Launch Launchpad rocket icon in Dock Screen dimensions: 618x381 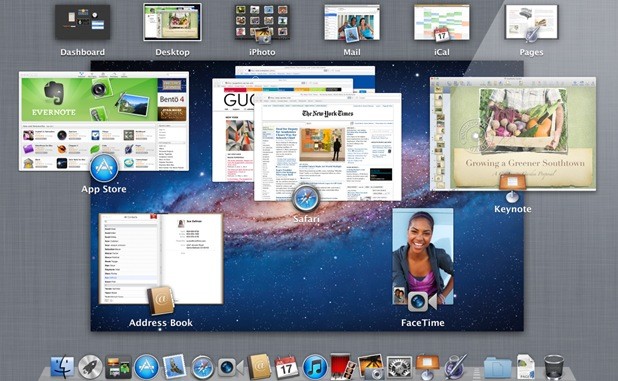90,367
